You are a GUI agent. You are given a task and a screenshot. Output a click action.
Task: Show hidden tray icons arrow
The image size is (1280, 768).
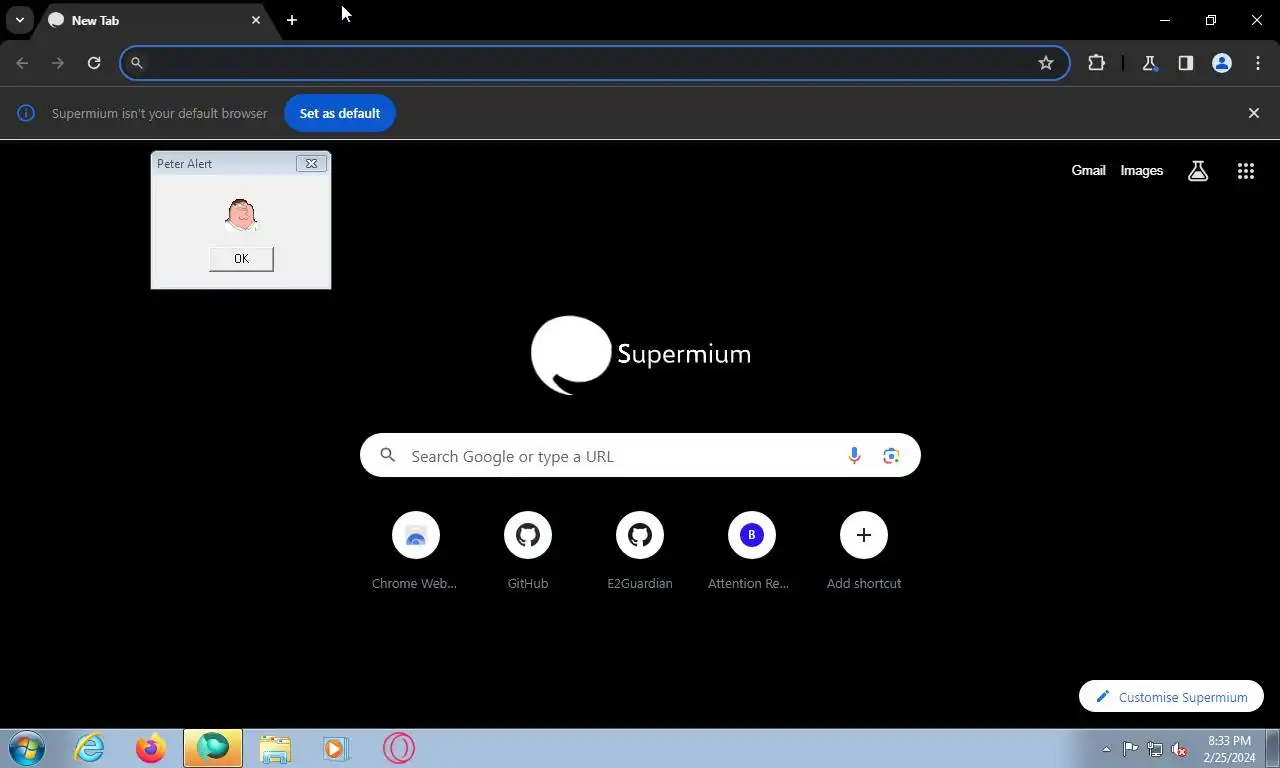point(1106,749)
